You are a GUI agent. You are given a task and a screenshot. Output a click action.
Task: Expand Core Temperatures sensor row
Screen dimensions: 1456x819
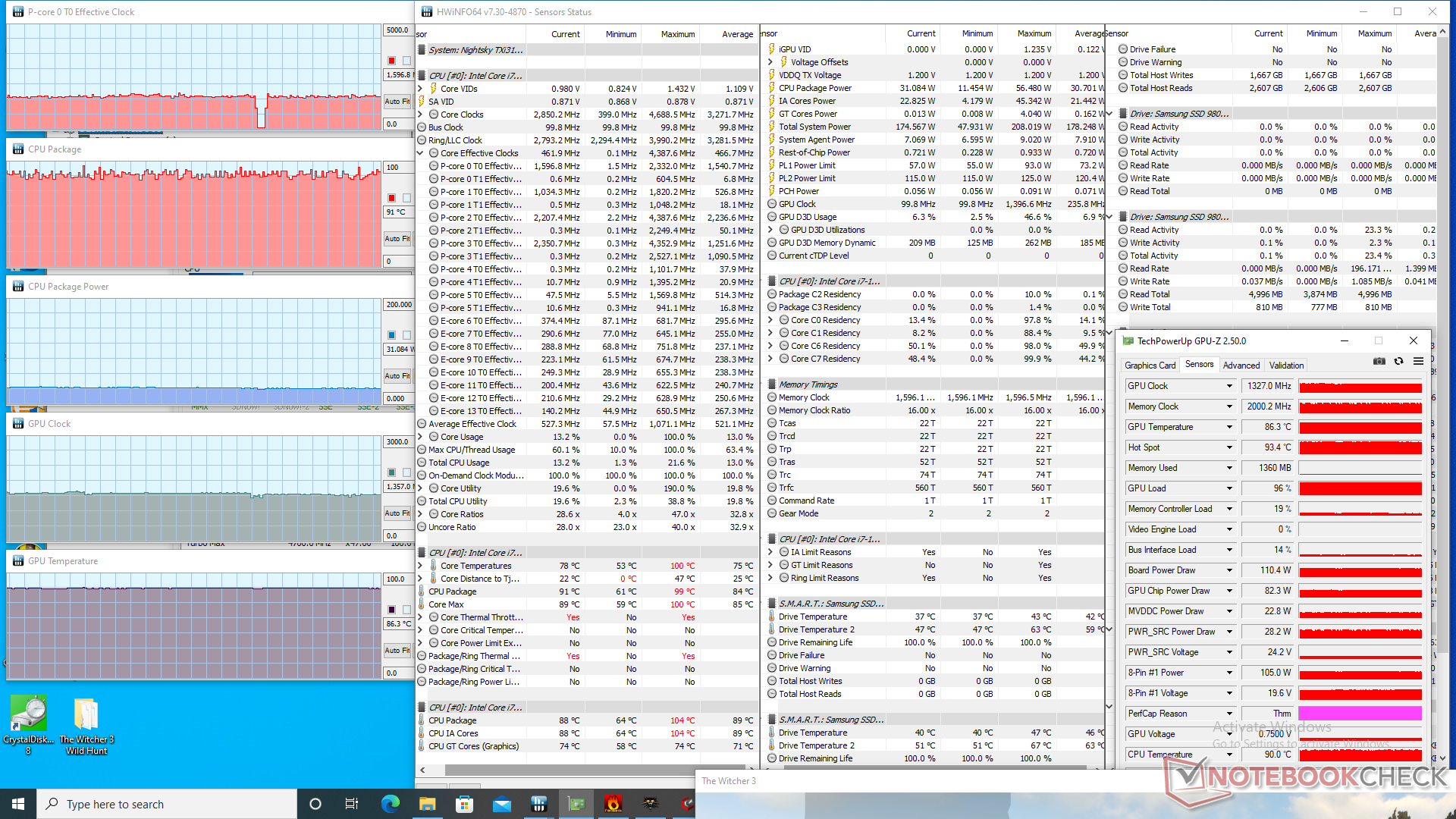click(420, 566)
